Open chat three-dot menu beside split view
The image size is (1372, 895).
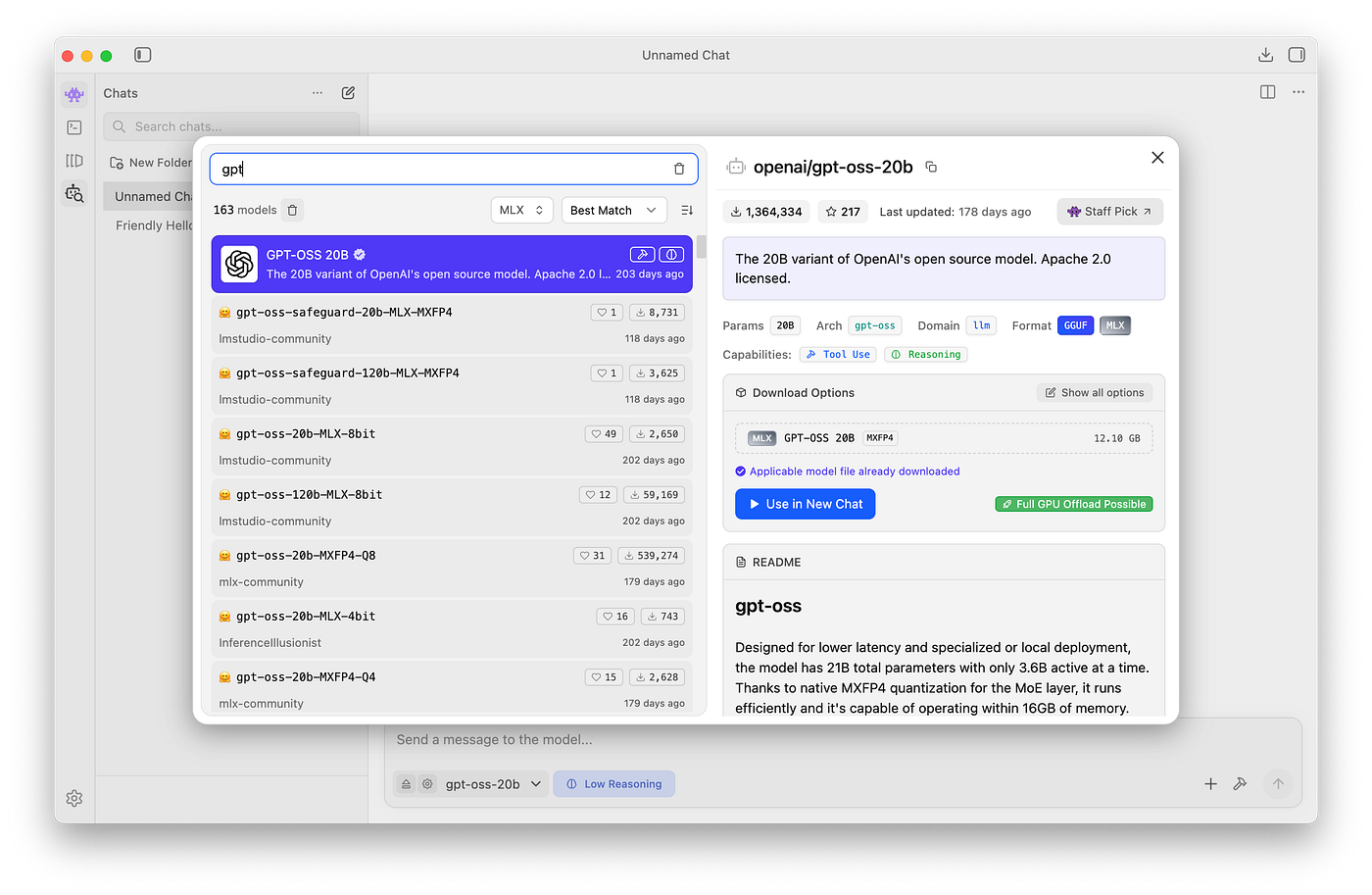1298,92
